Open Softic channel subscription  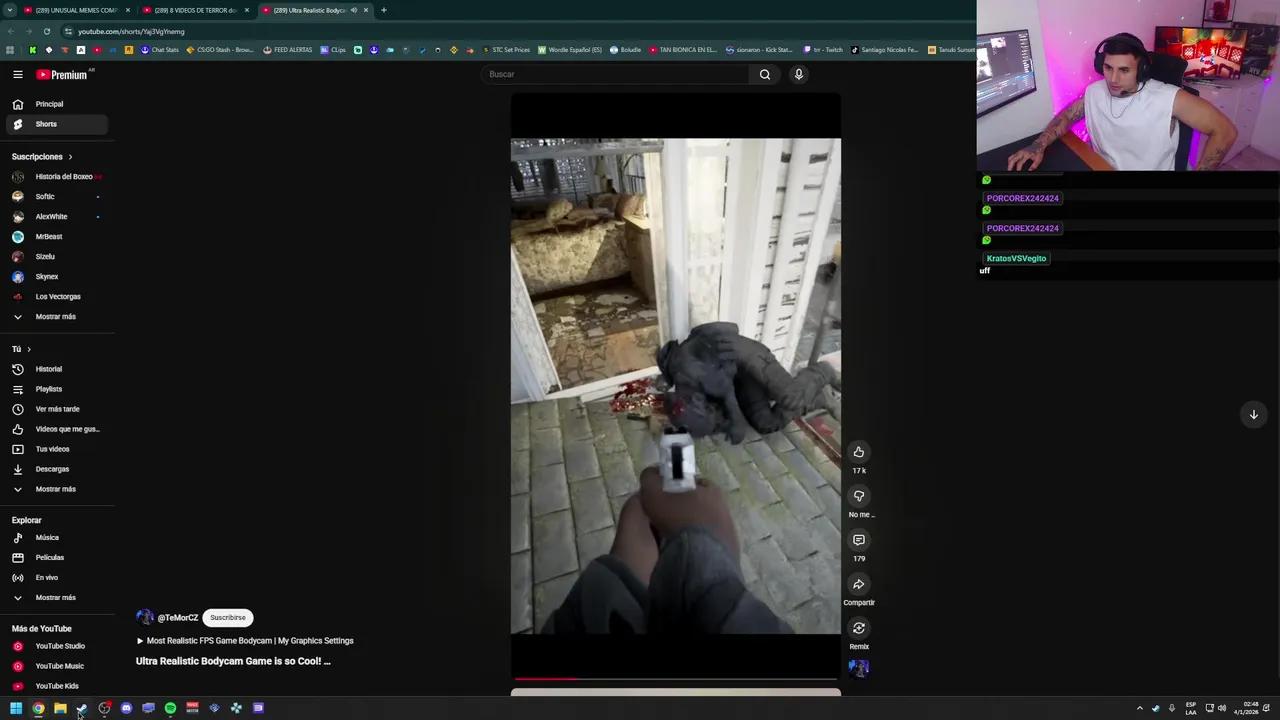pyautogui.click(x=56, y=197)
